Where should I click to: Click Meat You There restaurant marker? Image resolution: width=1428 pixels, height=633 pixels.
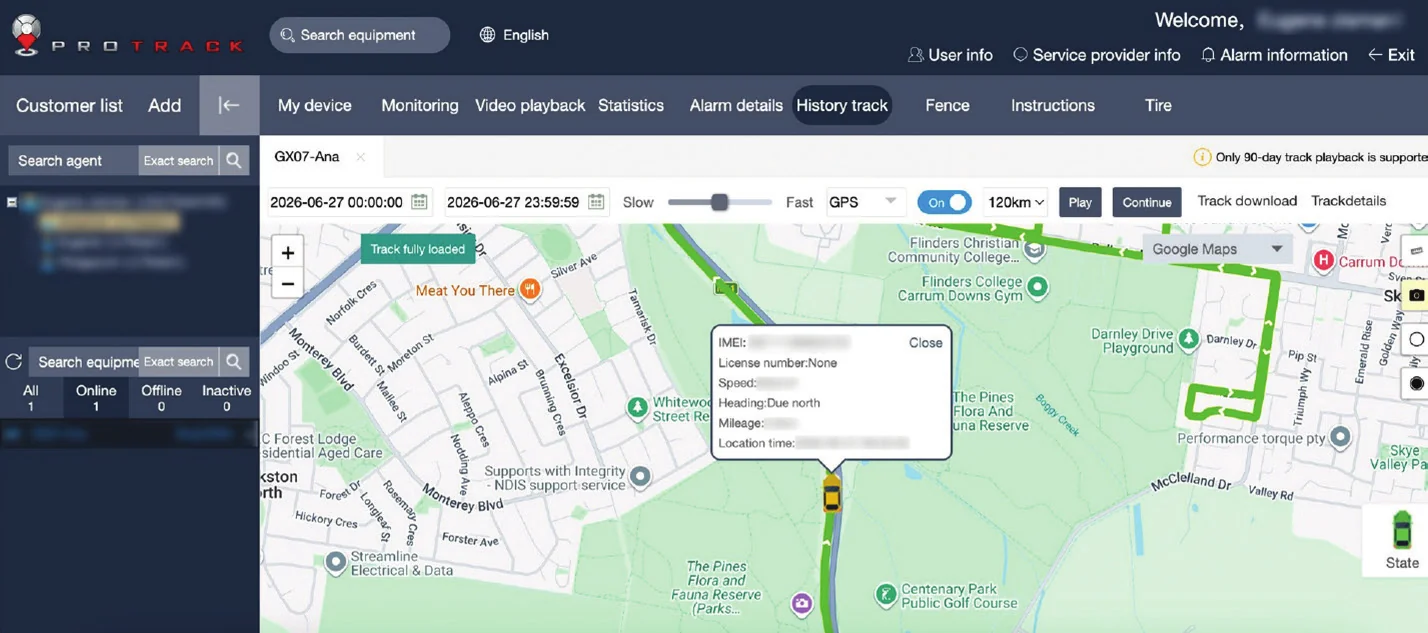click(530, 290)
